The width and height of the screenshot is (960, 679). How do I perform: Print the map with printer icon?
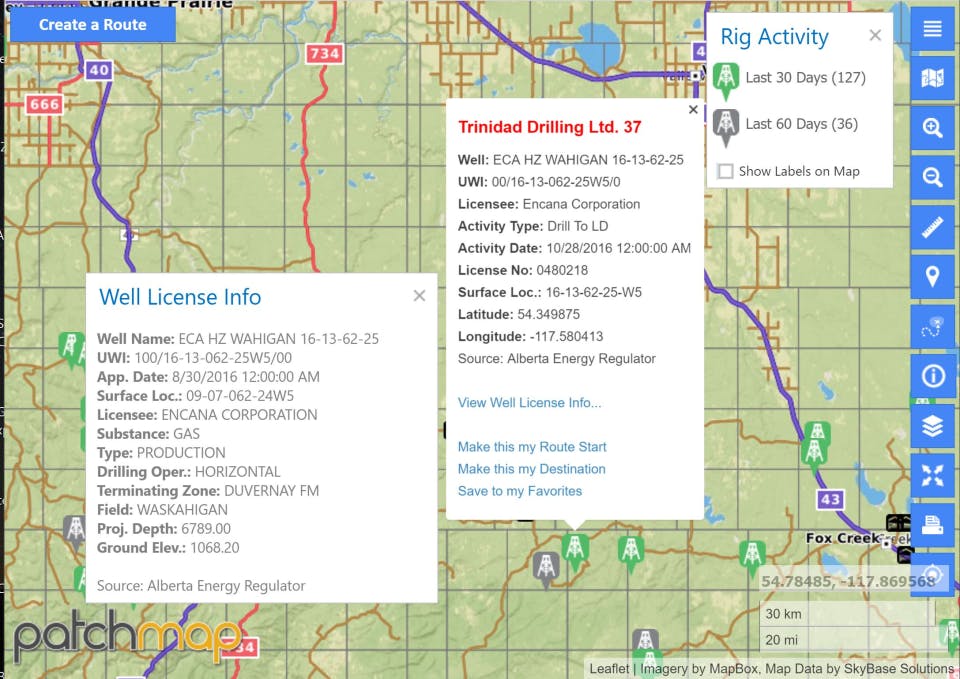click(932, 525)
